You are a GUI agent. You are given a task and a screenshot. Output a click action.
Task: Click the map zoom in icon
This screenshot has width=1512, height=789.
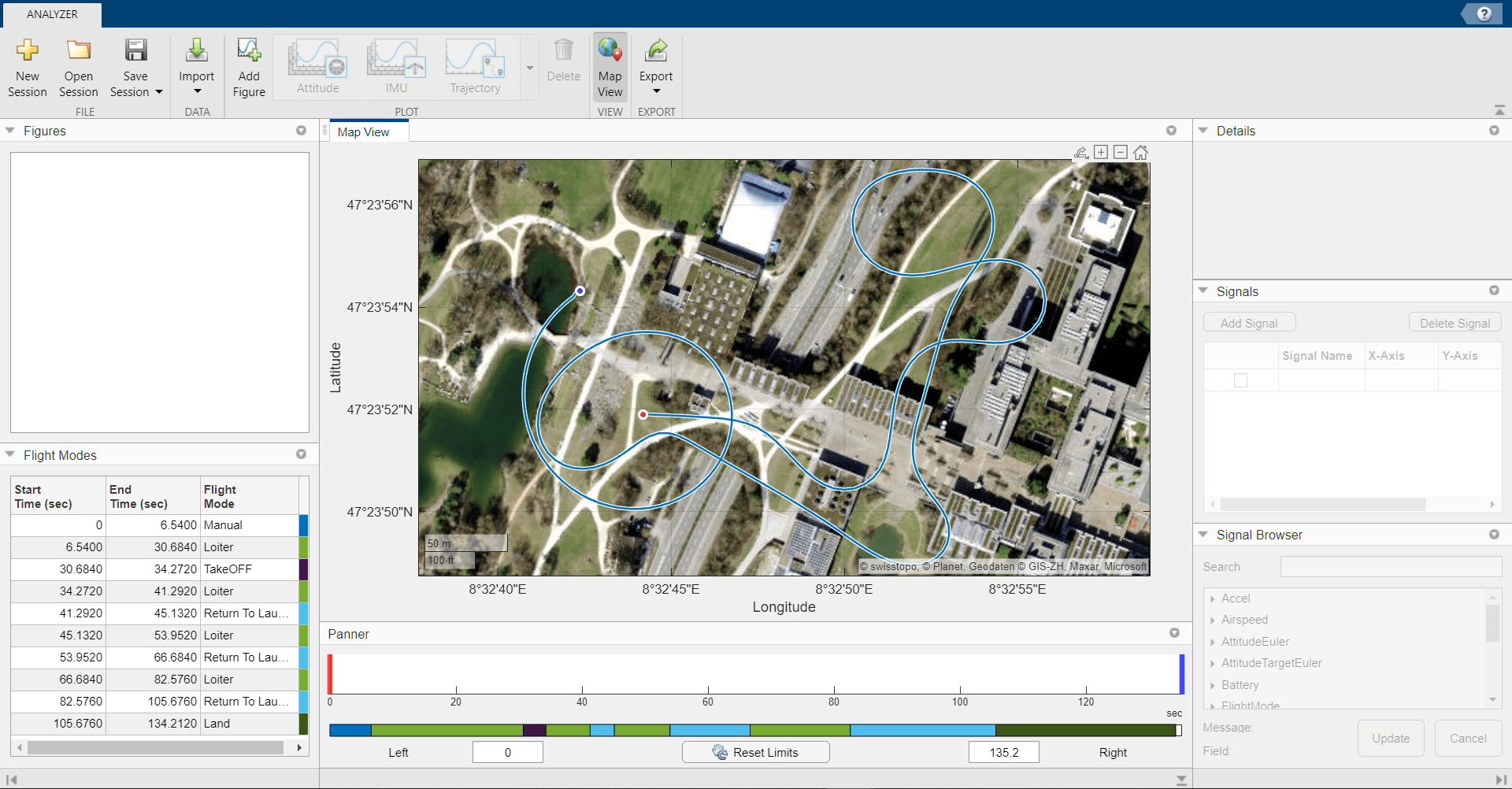(x=1101, y=152)
